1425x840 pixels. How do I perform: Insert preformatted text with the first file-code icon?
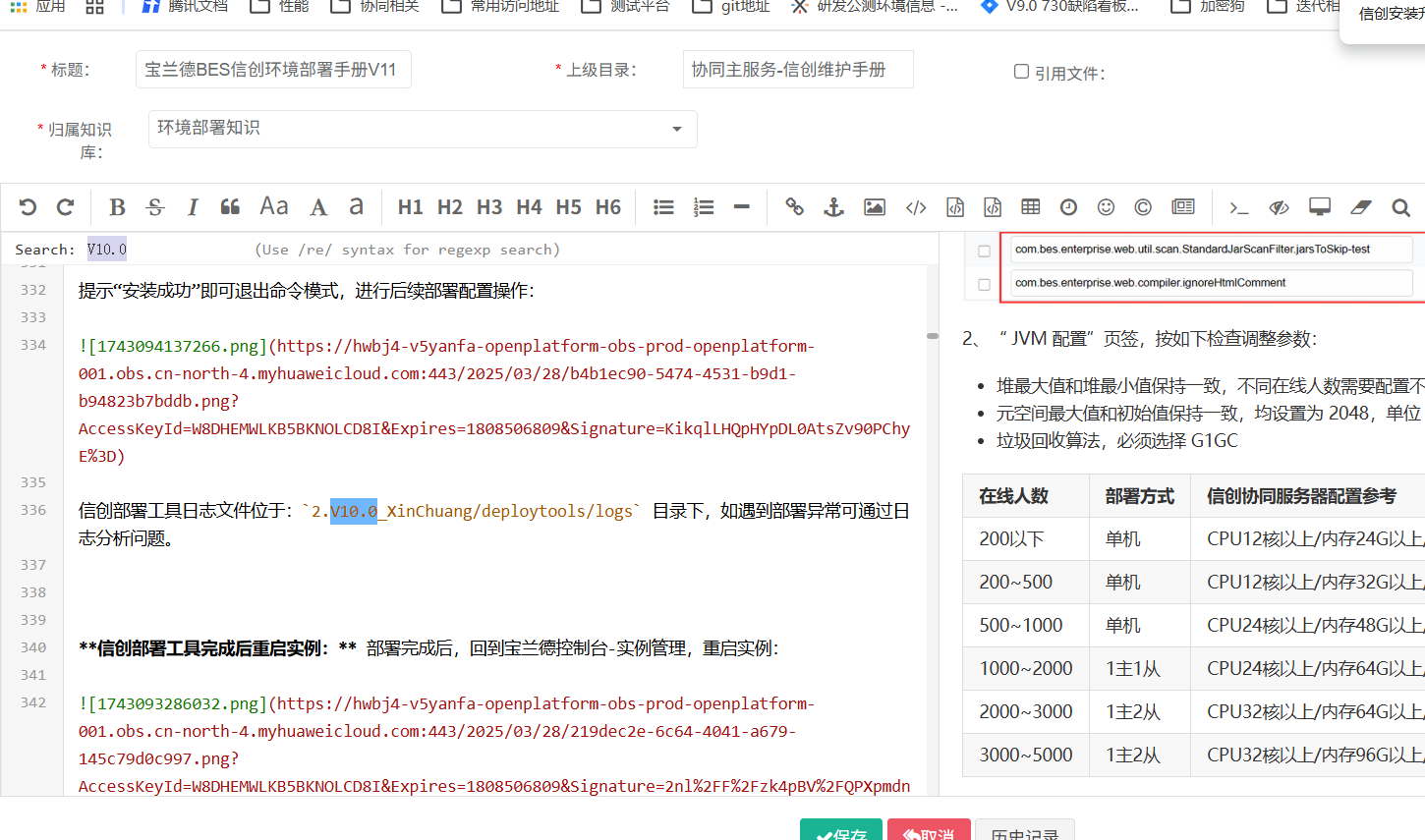[x=955, y=207]
